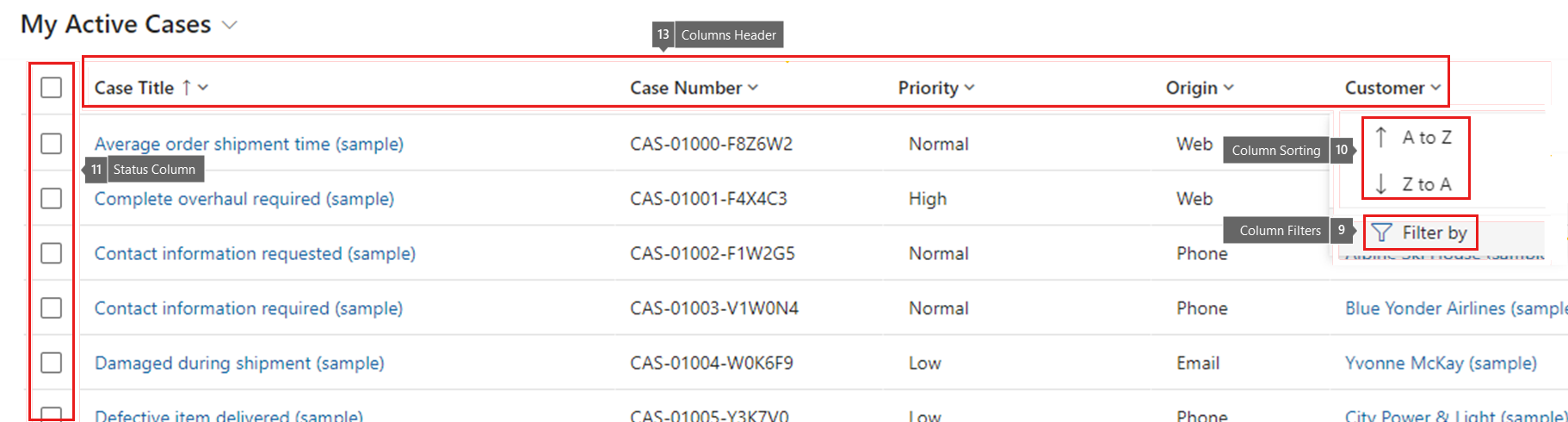Select Filter by in the column menu
The image size is (1568, 422).
[x=1434, y=233]
